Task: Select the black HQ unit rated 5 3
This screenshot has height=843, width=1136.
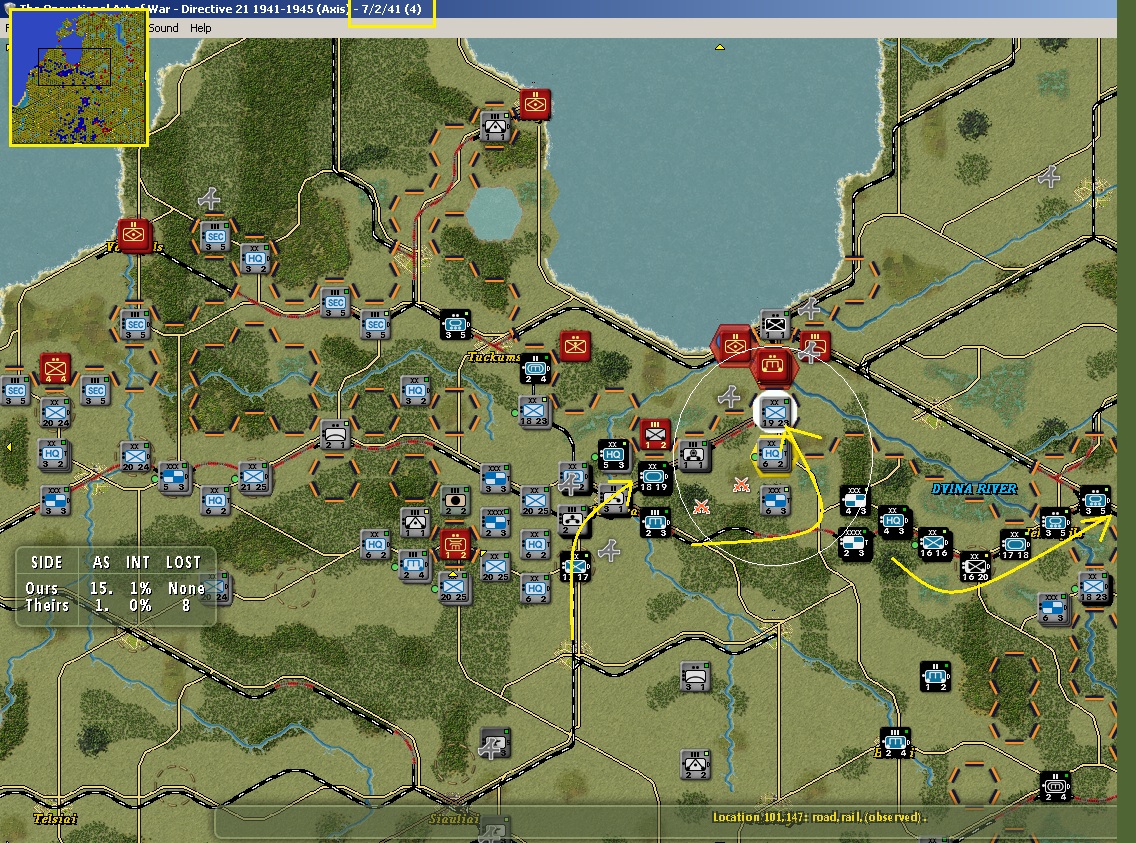Action: 614,455
